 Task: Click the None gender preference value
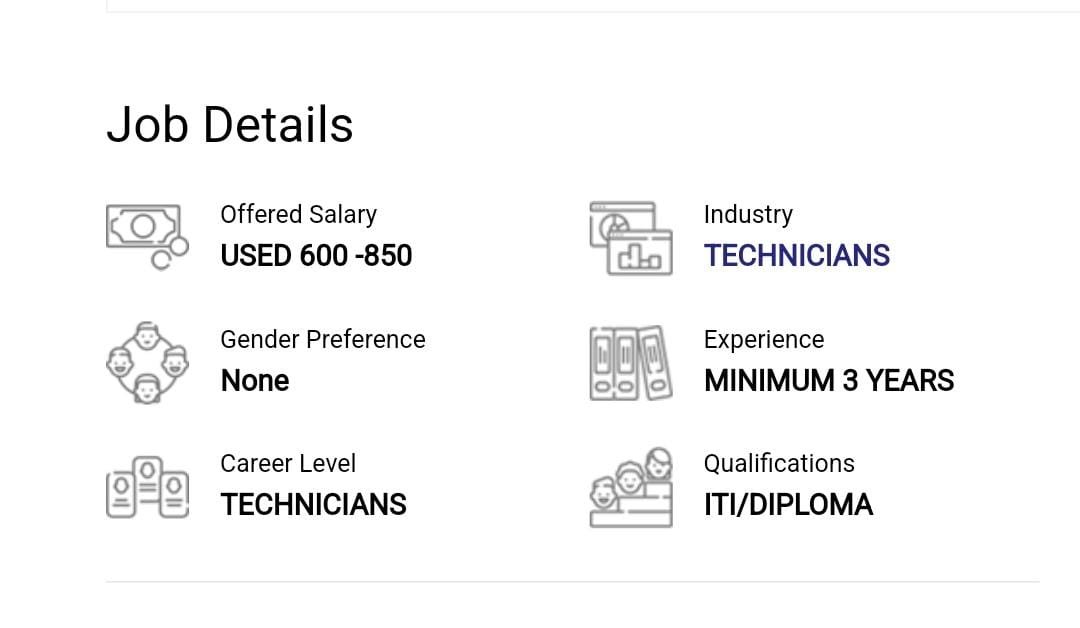[x=254, y=381]
